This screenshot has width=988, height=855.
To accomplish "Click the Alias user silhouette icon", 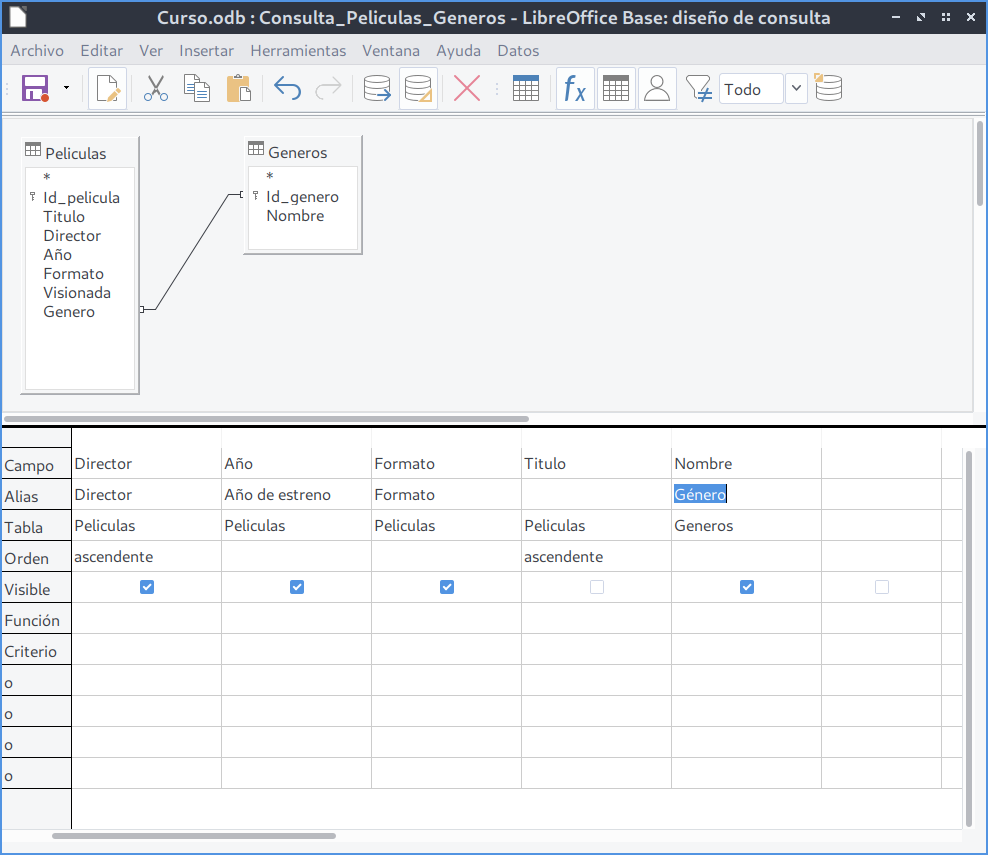I will [x=657, y=89].
